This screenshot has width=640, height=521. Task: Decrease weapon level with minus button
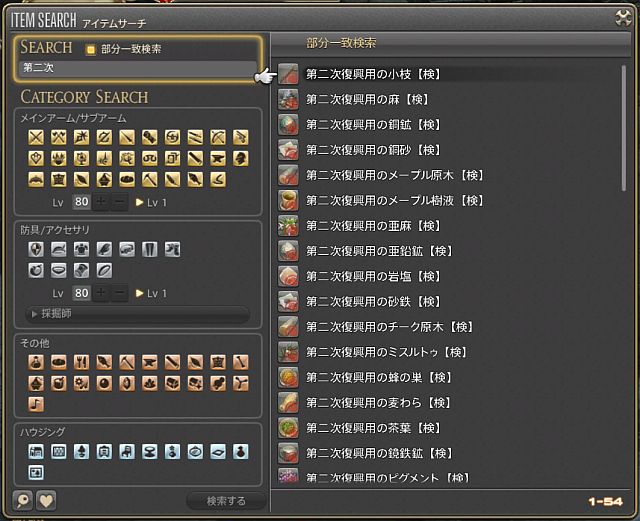click(120, 202)
